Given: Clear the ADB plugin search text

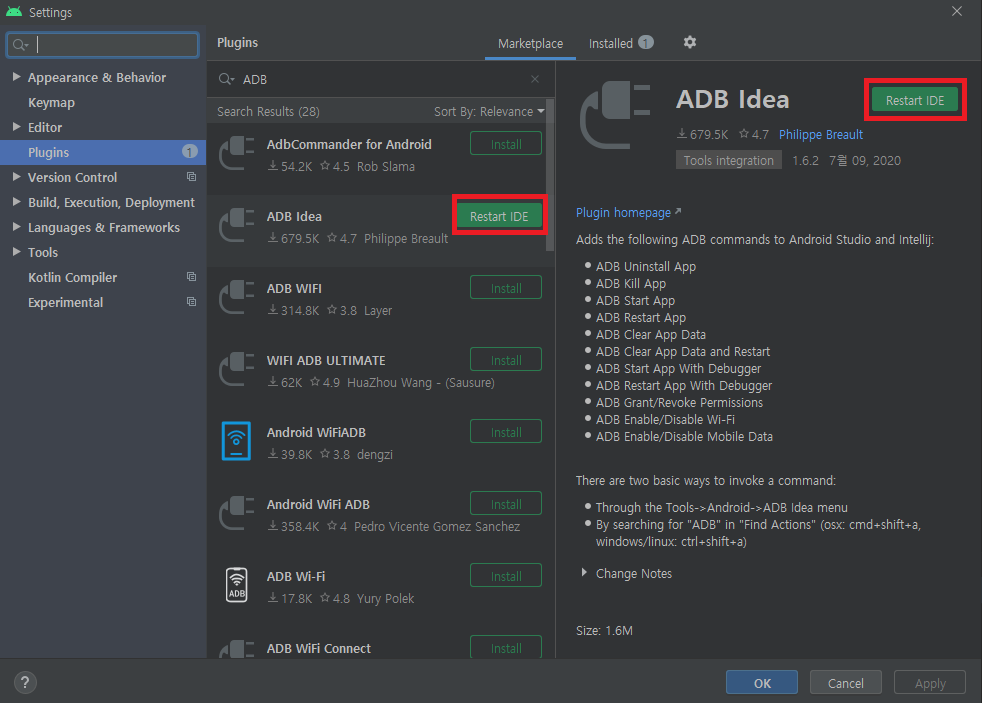Looking at the screenshot, I should [x=535, y=79].
